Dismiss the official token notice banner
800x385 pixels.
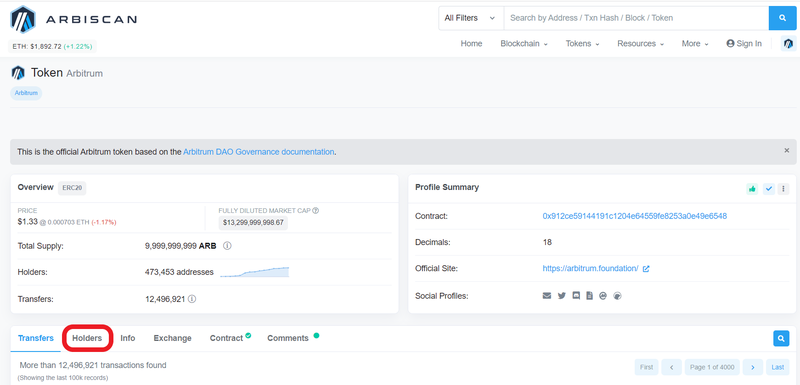(786, 150)
